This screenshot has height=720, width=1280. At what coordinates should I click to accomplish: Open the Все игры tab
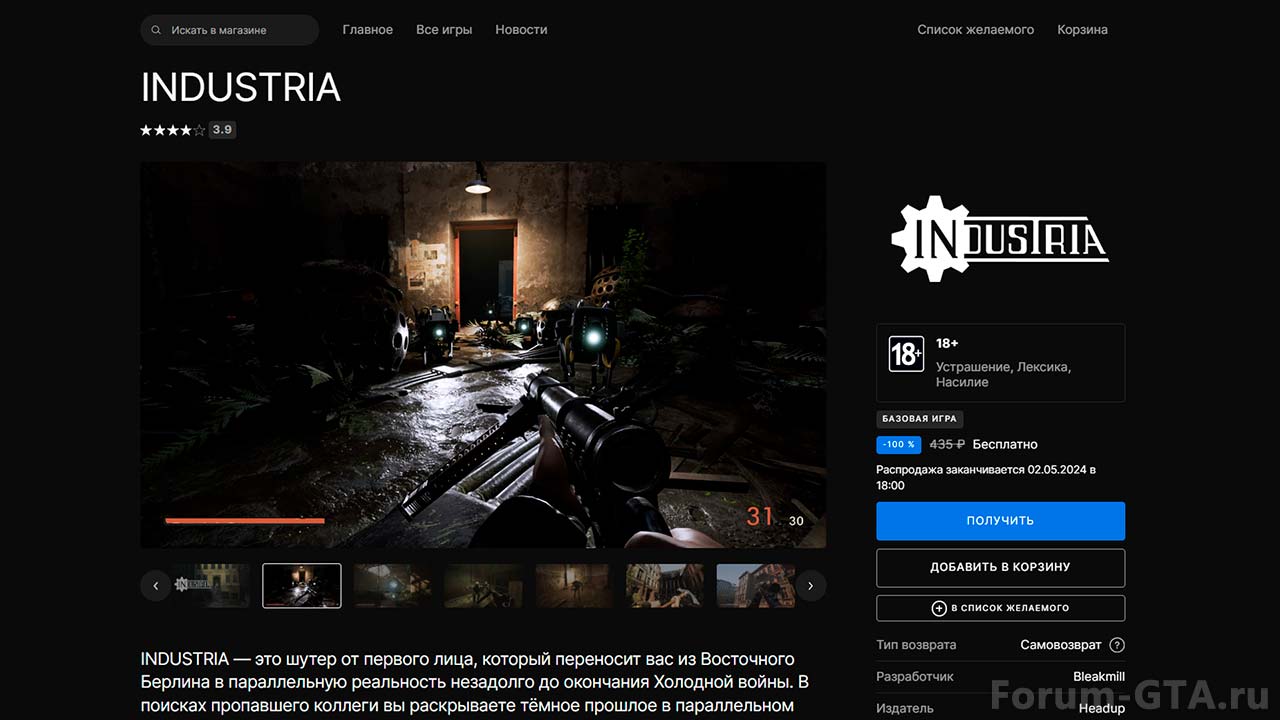(x=444, y=30)
